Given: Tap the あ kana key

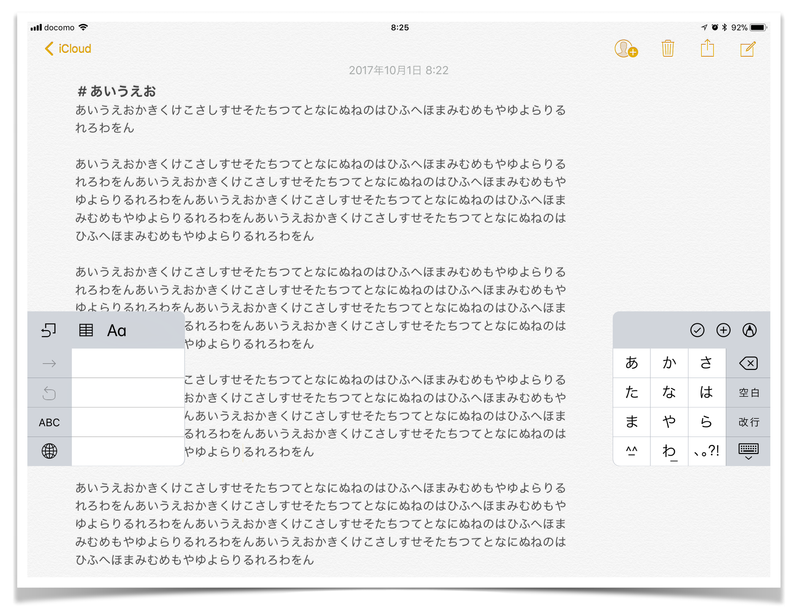Looking at the screenshot, I should pyautogui.click(x=631, y=362).
